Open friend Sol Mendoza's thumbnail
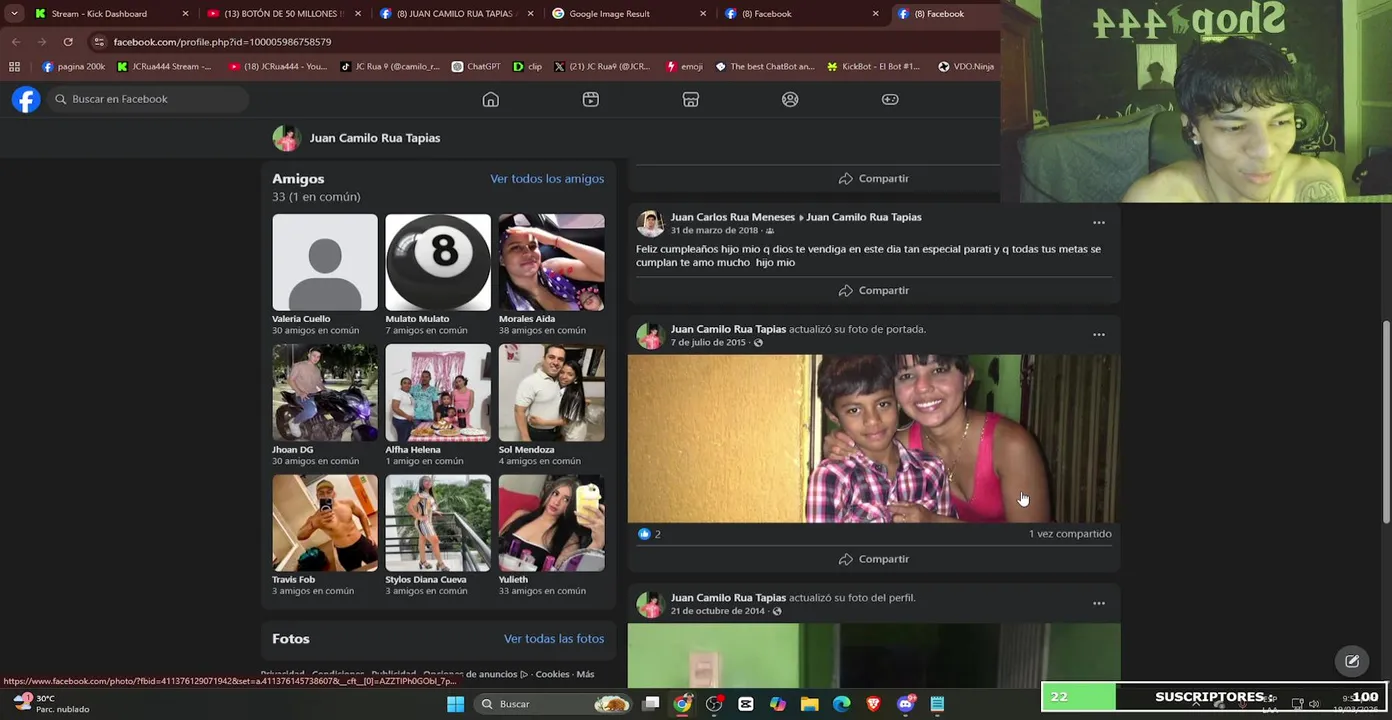Image resolution: width=1392 pixels, height=720 pixels. pyautogui.click(x=551, y=392)
